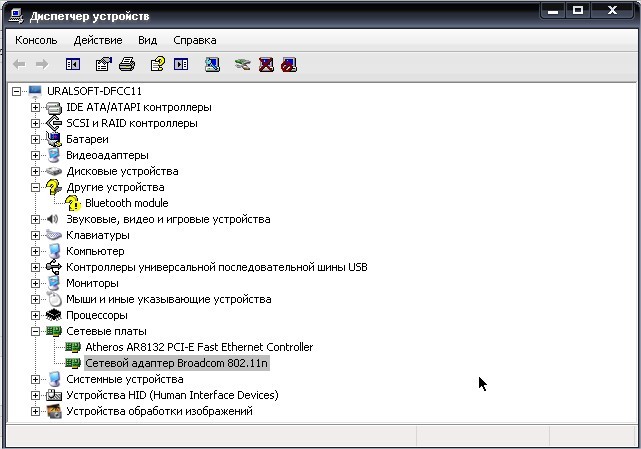The height and width of the screenshot is (449, 641).
Task: Click the green Update Driver toolbar icon
Action: click(x=243, y=64)
